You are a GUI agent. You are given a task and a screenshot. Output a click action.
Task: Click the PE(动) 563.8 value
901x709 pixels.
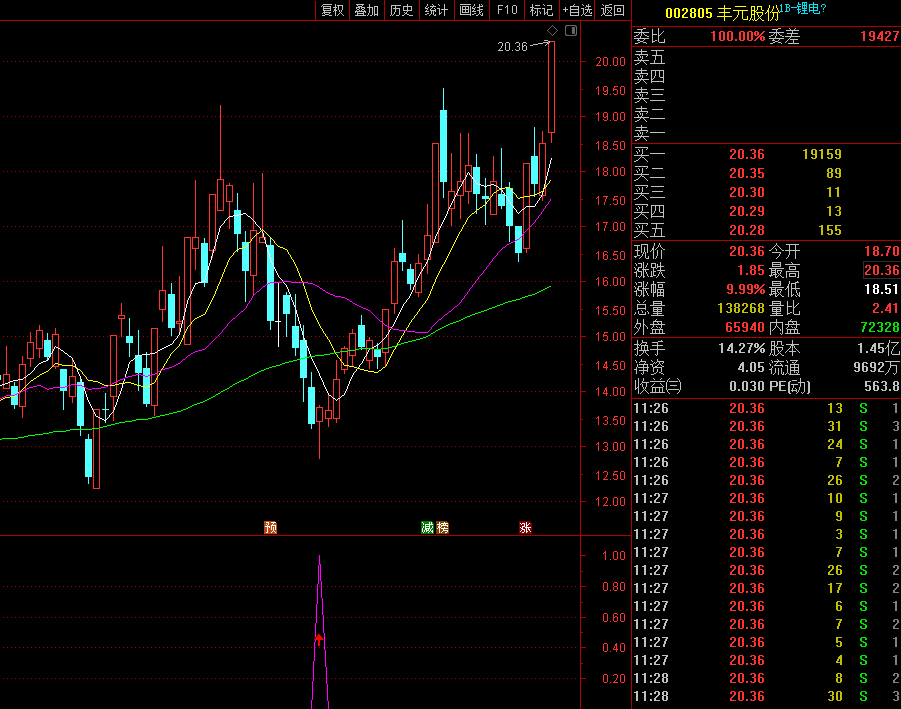point(882,387)
